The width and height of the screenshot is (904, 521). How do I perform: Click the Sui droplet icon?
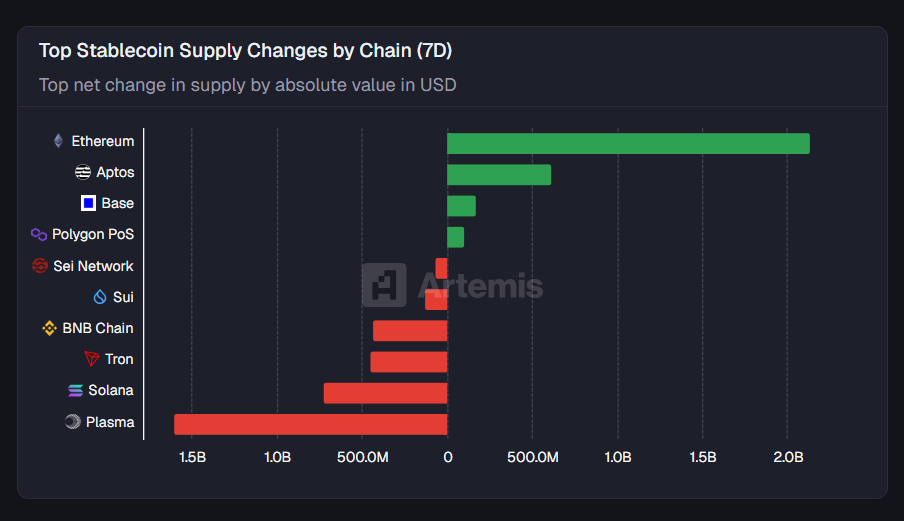99,297
